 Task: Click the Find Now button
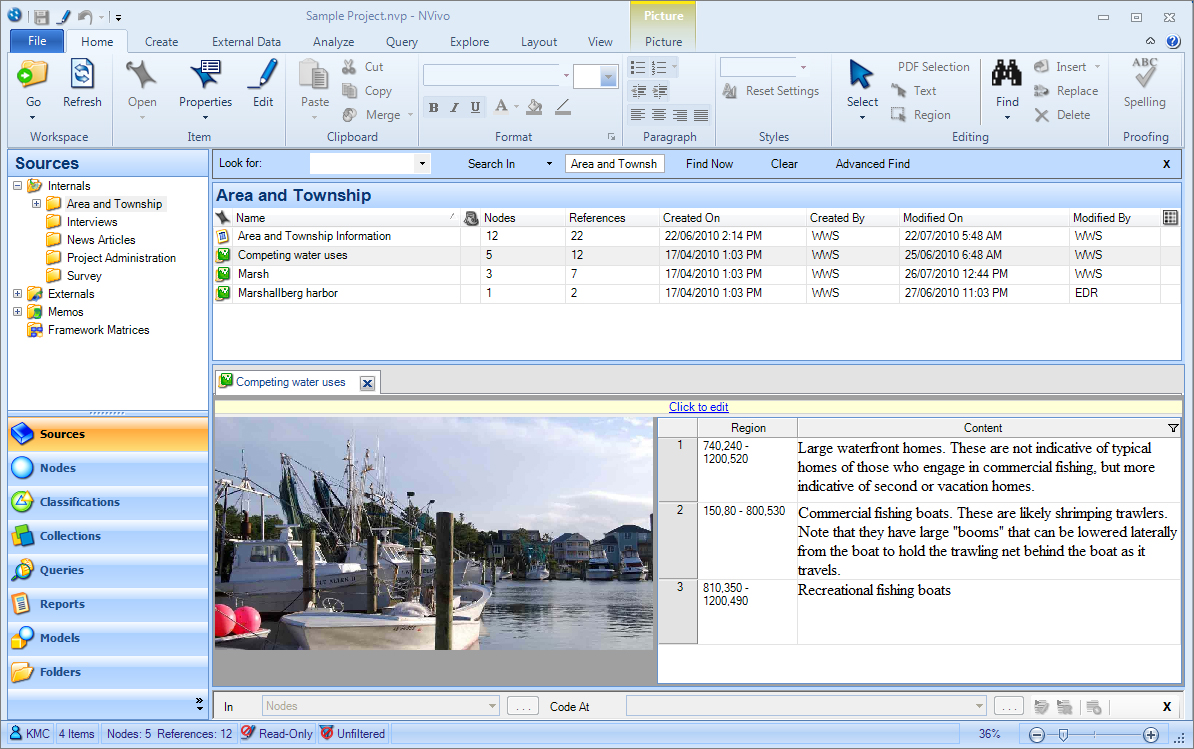pyautogui.click(x=709, y=164)
